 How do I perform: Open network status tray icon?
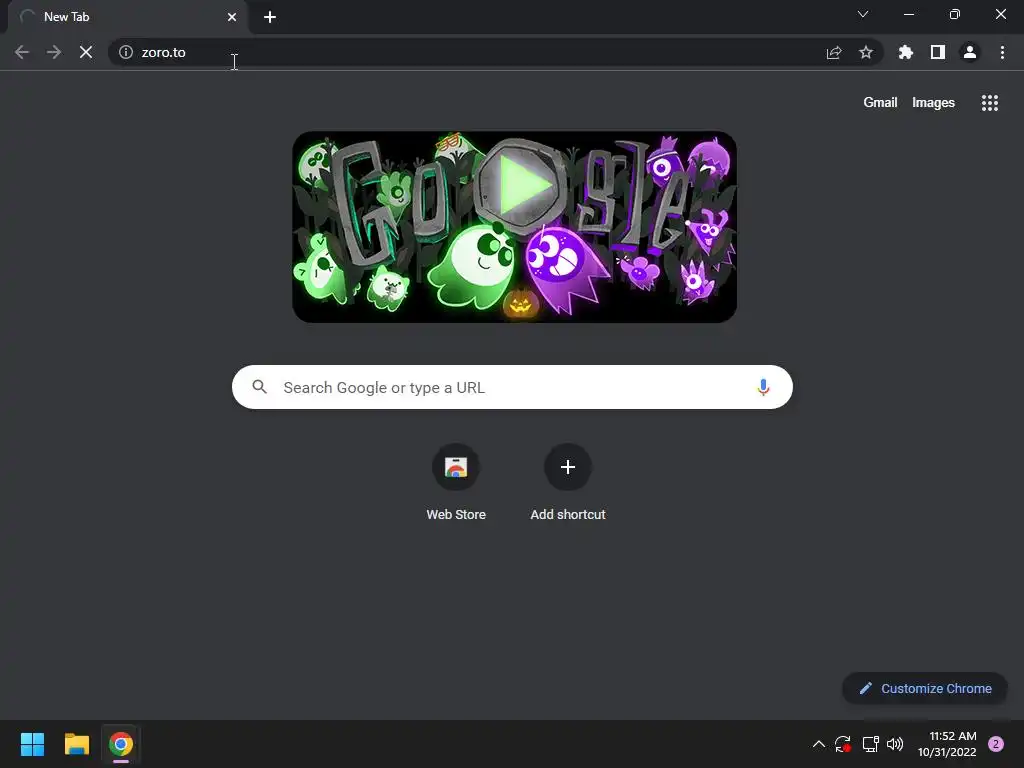coord(870,744)
